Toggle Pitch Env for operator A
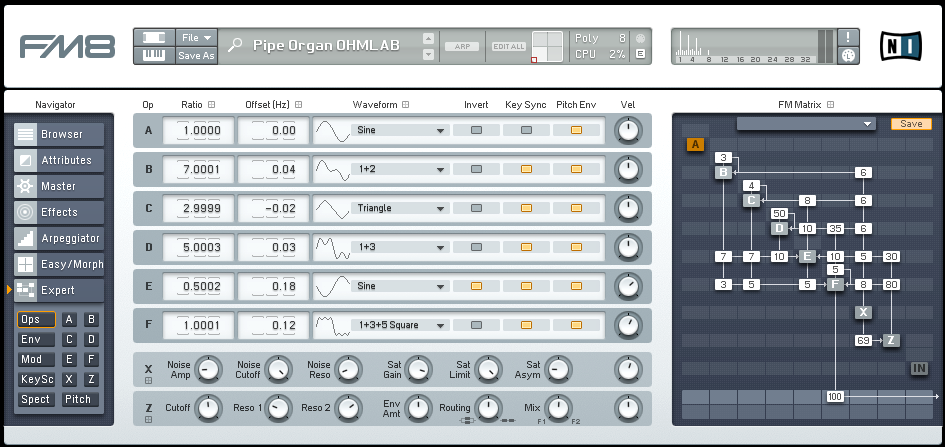 [576, 130]
